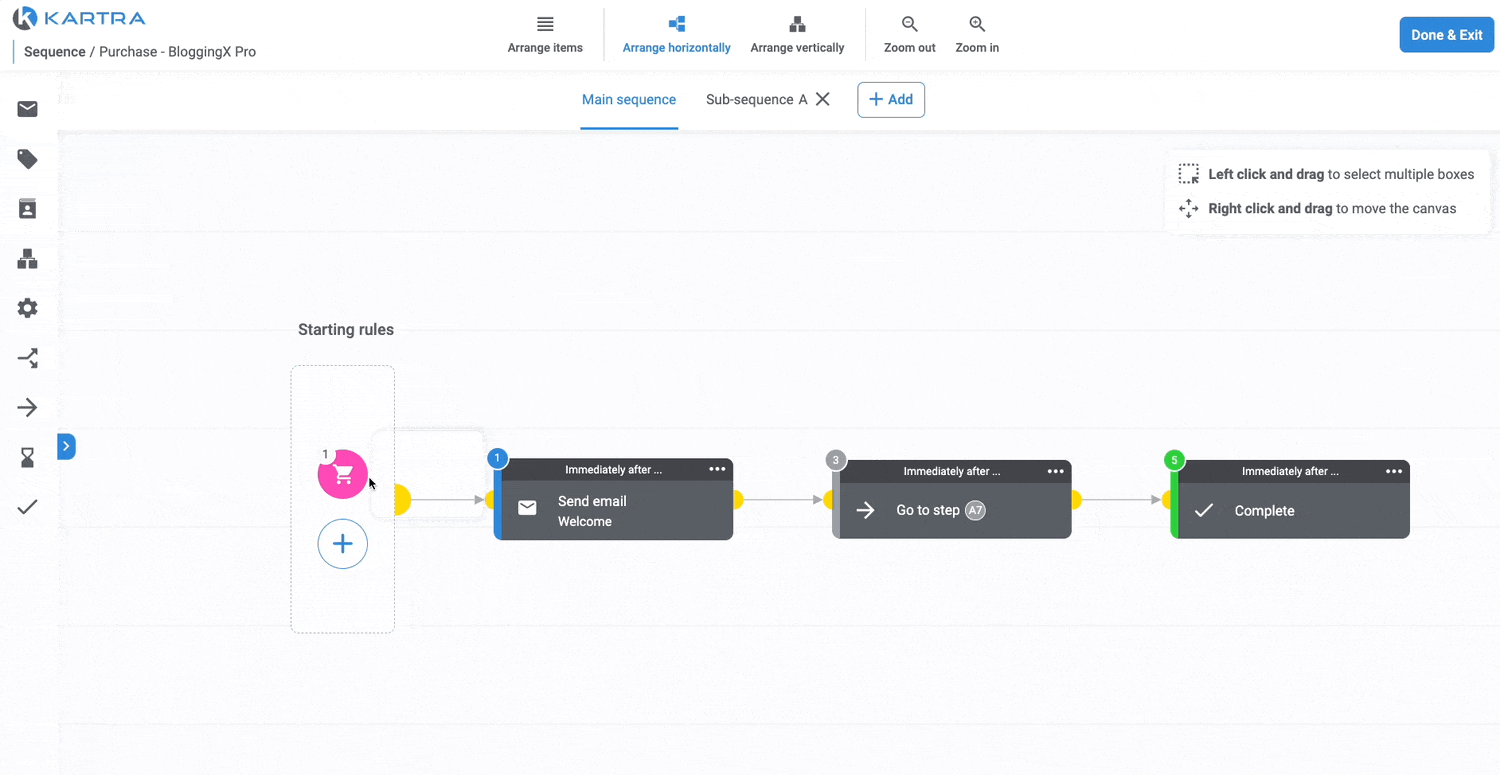Open three-dot menu on Complete step

point(1393,471)
